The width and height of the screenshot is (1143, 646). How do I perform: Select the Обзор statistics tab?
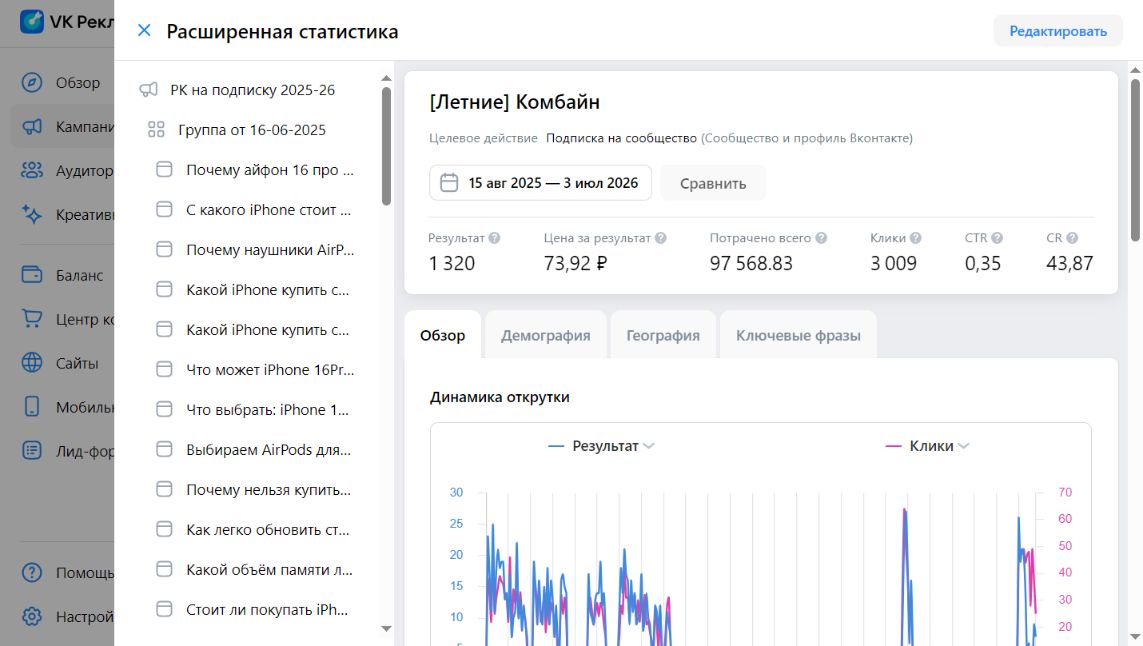point(442,335)
